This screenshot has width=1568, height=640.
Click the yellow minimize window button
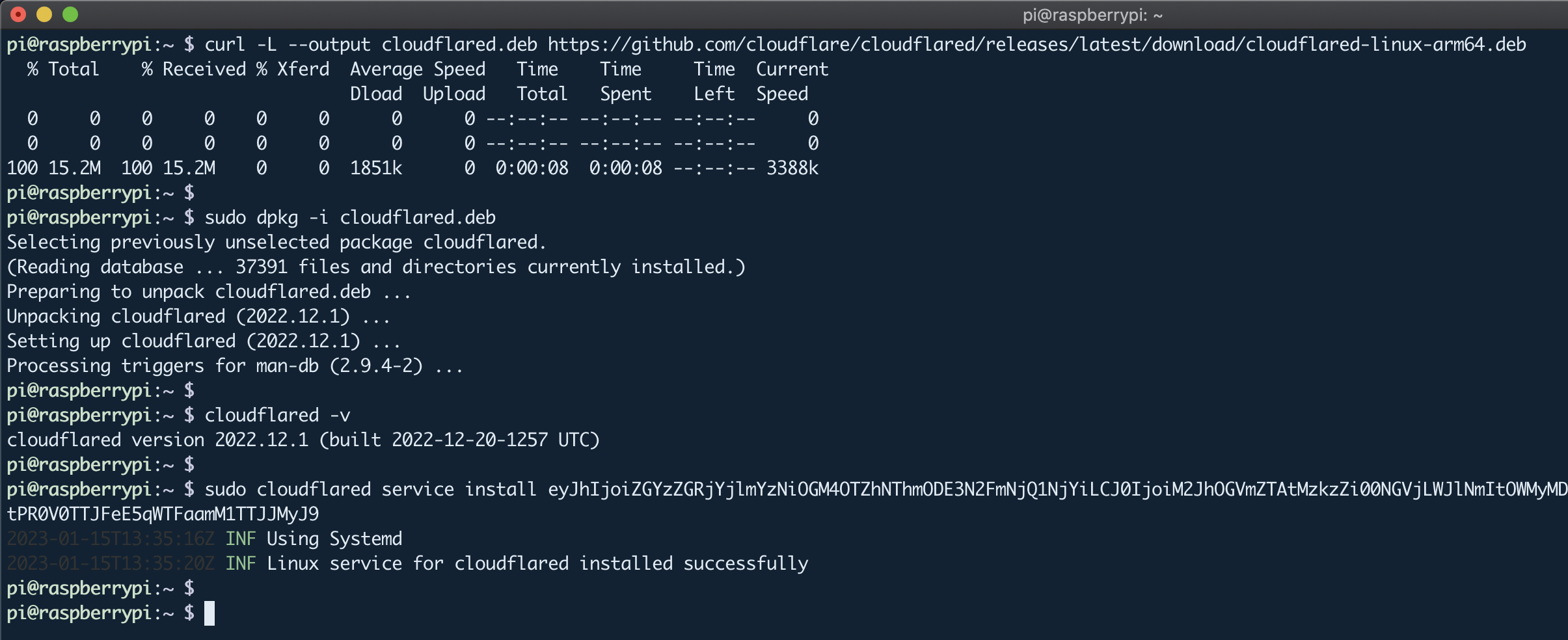44,14
